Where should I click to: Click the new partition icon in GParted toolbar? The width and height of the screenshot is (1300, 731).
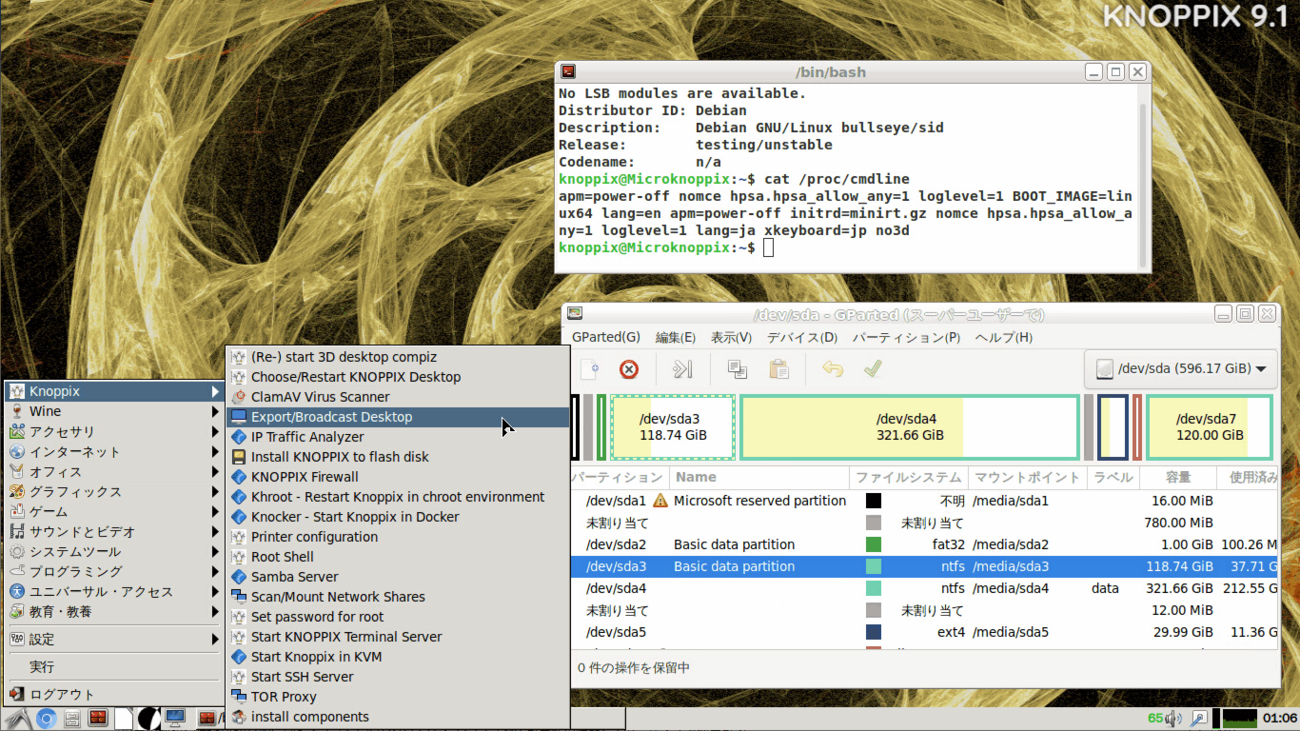(x=589, y=369)
